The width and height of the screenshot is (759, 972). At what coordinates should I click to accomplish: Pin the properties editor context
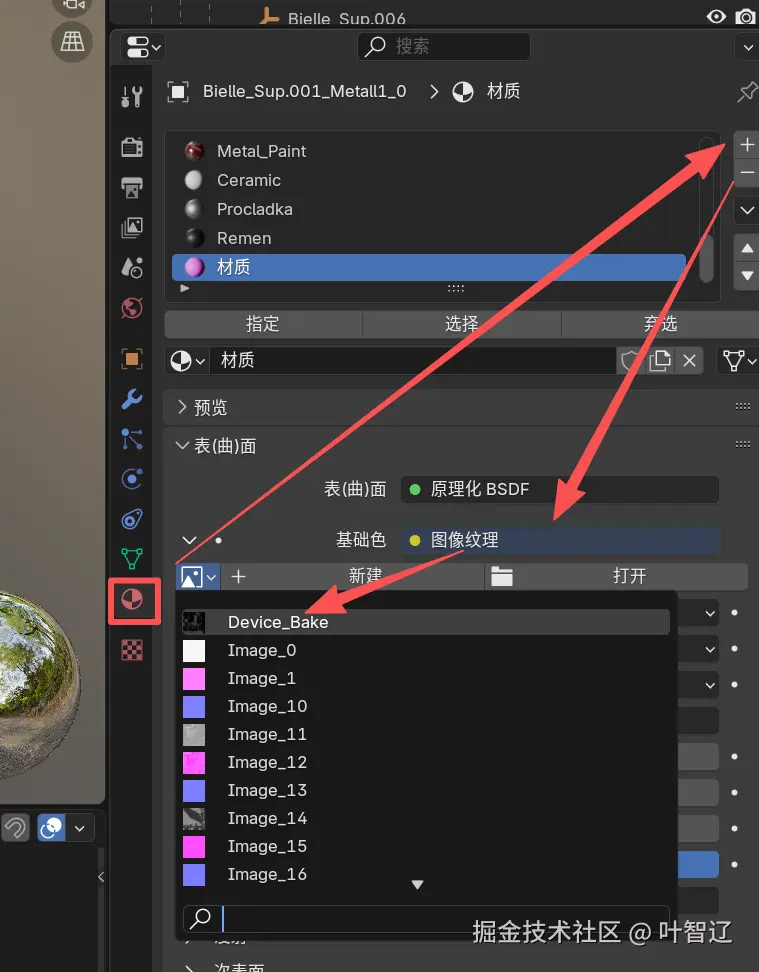click(x=747, y=92)
